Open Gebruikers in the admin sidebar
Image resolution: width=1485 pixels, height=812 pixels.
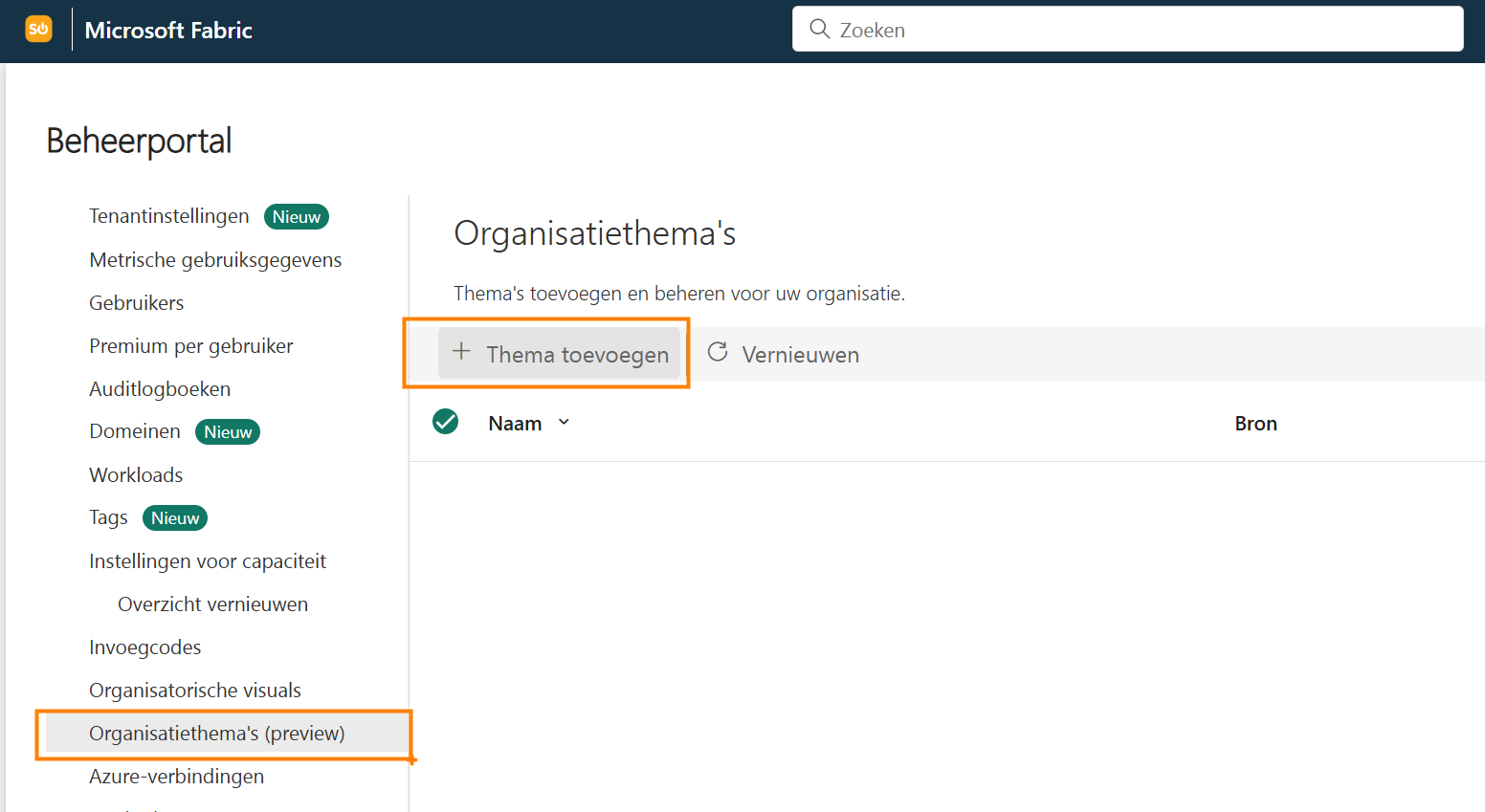pos(136,302)
